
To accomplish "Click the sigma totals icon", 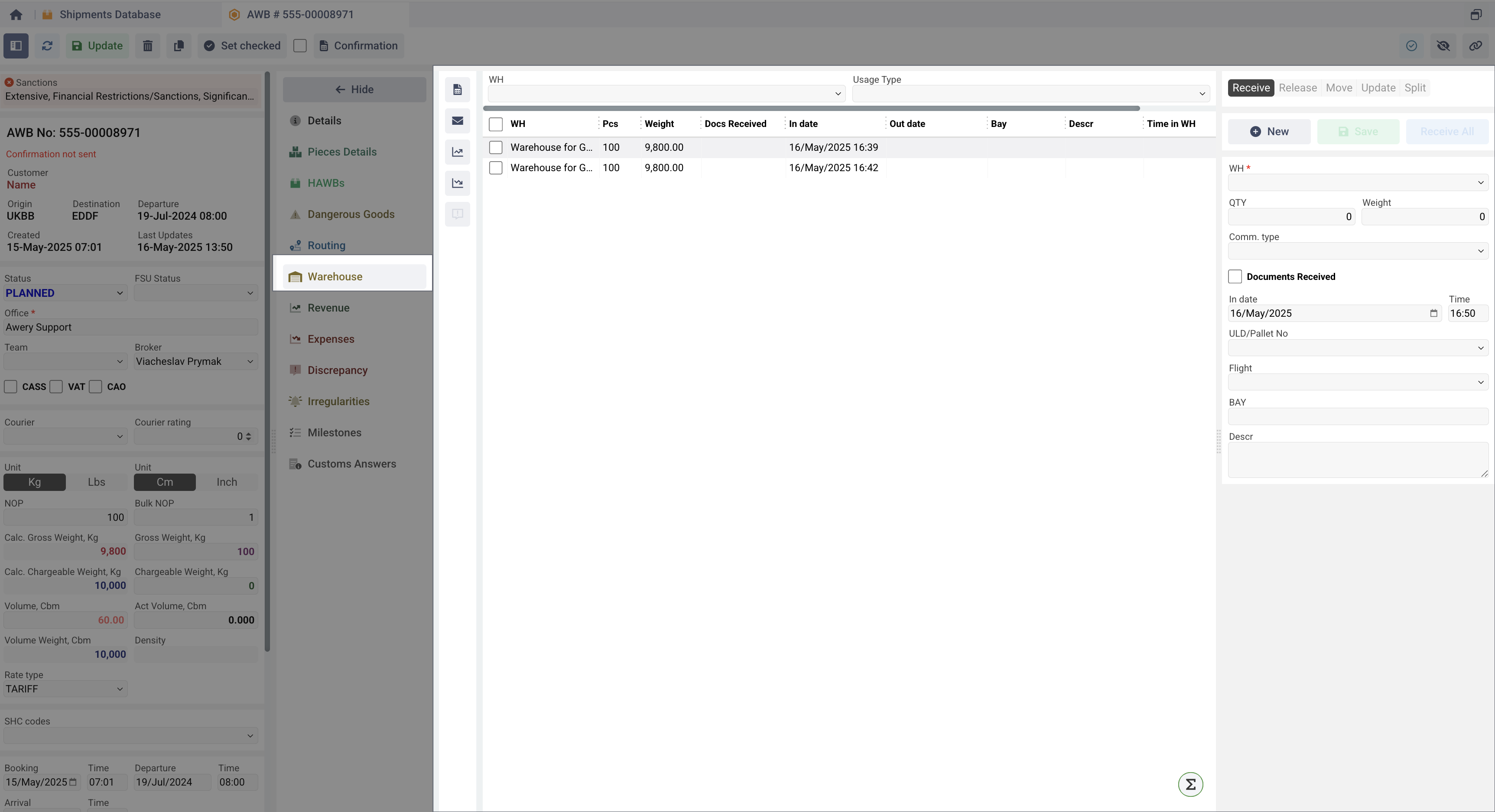I will pyautogui.click(x=1190, y=785).
